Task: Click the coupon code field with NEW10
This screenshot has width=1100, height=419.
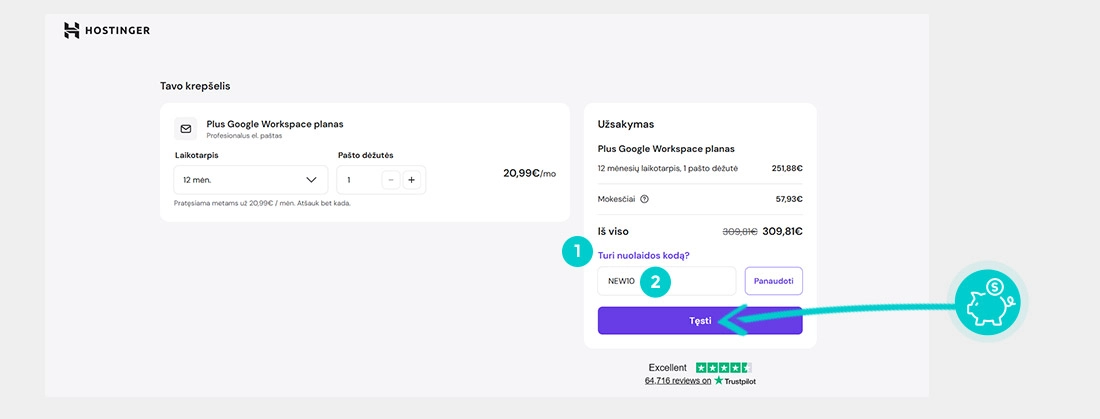Action: pyautogui.click(x=666, y=281)
